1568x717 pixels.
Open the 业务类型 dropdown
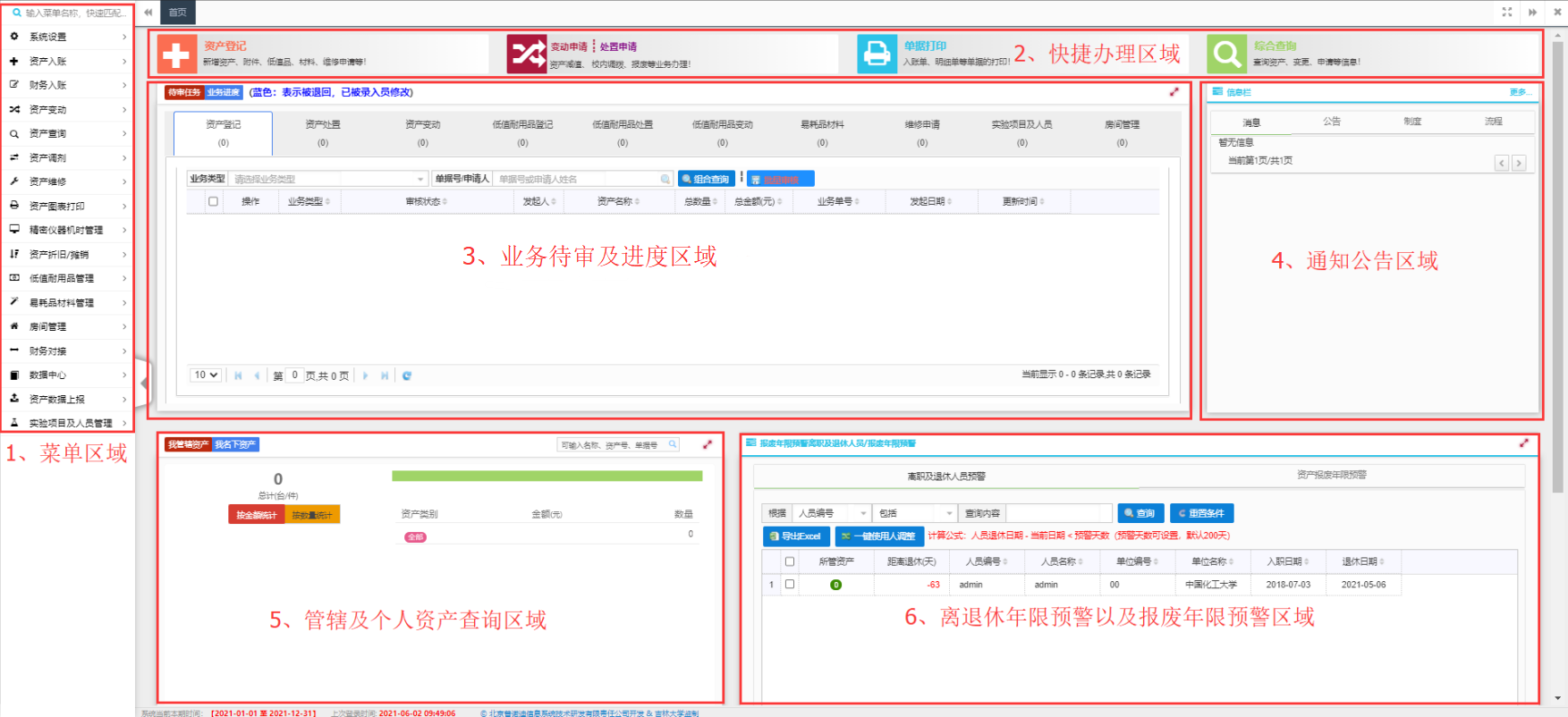click(329, 179)
